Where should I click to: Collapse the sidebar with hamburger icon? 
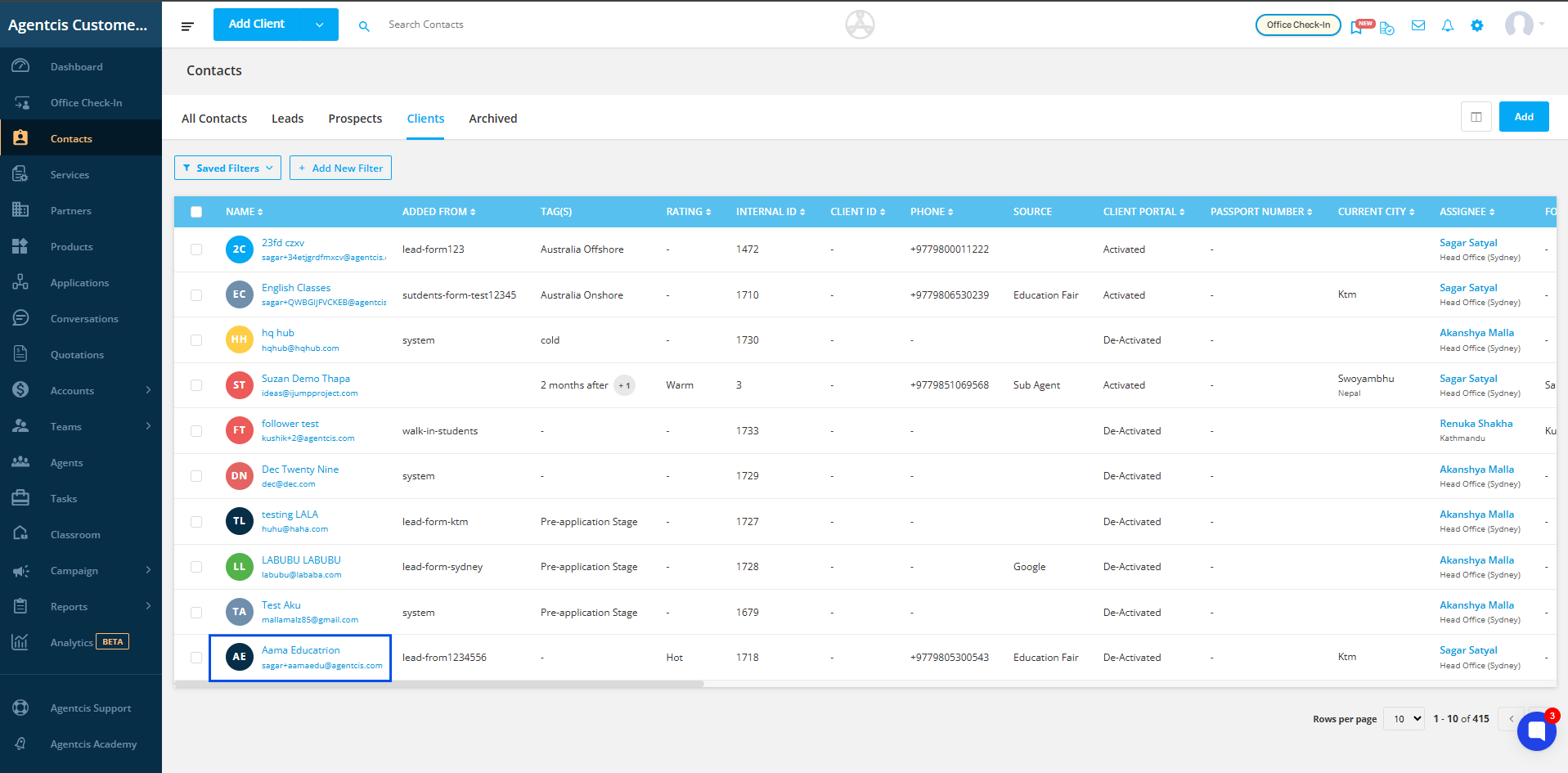click(x=187, y=26)
